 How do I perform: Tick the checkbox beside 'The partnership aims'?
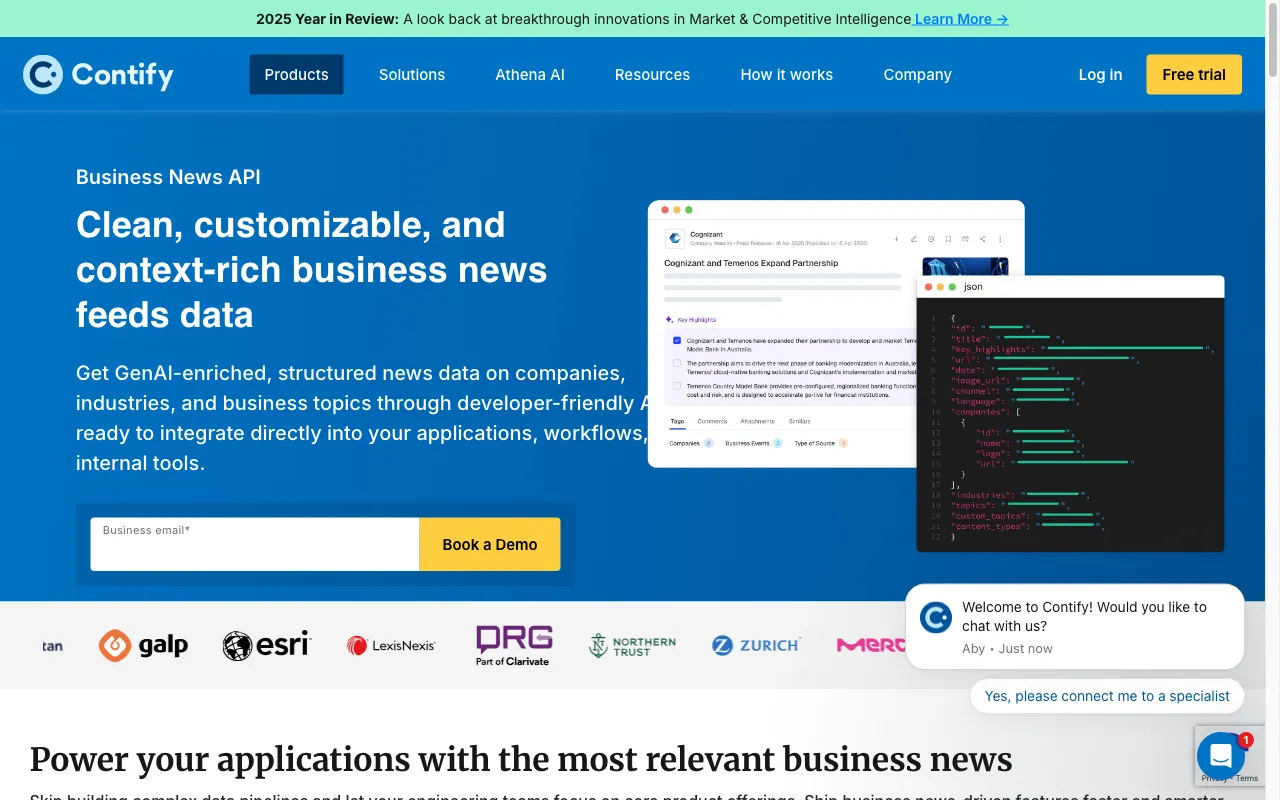pyautogui.click(x=677, y=363)
